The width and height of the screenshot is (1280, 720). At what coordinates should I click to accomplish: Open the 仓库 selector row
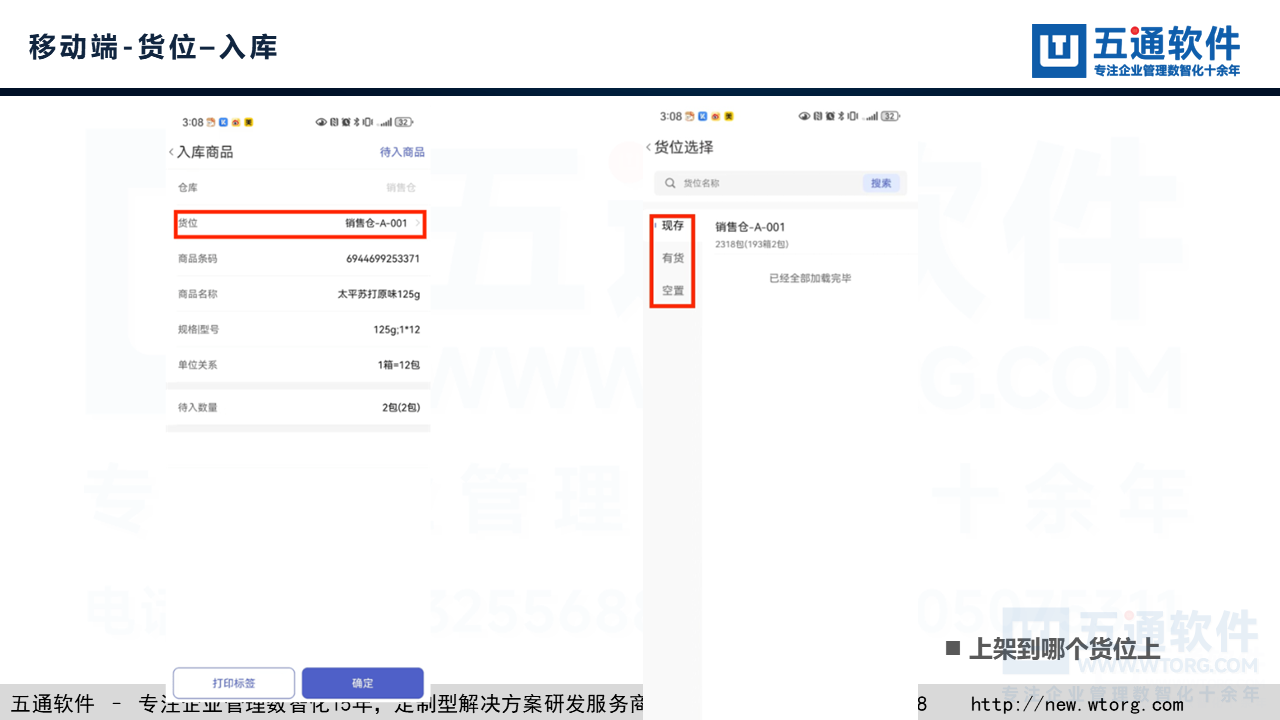[x=298, y=187]
